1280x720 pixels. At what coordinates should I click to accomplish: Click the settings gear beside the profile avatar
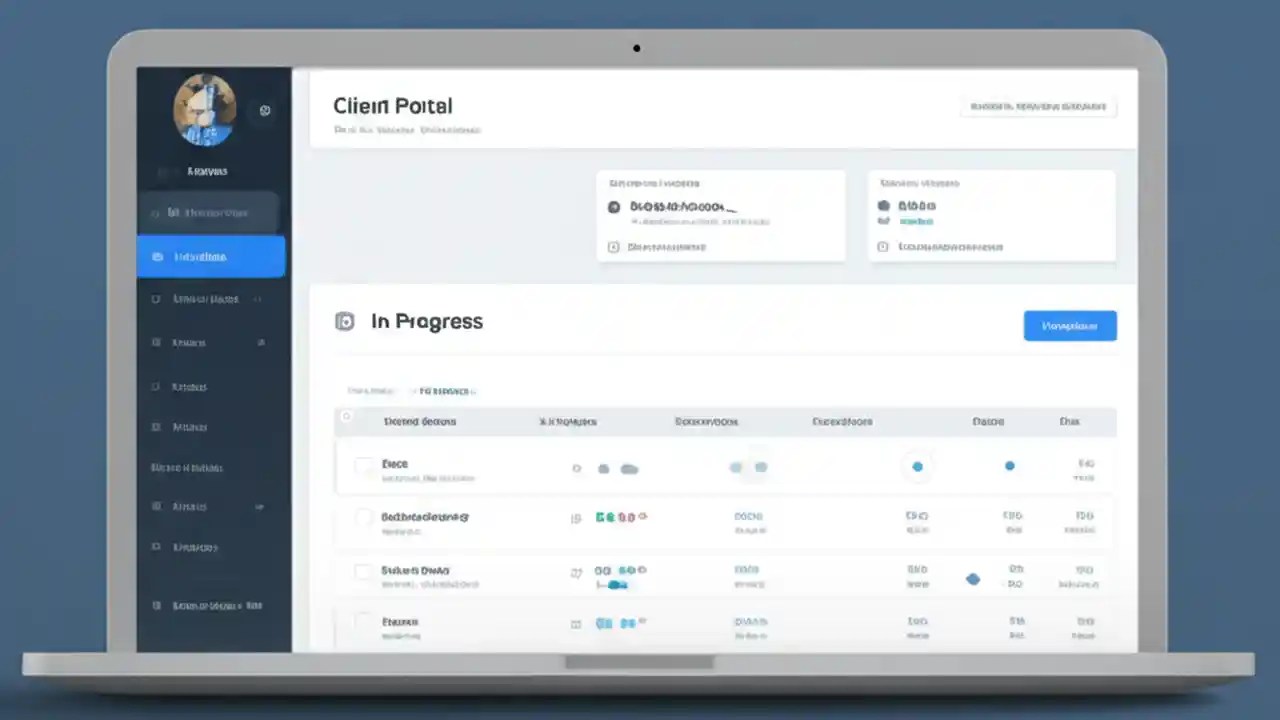[x=264, y=110]
